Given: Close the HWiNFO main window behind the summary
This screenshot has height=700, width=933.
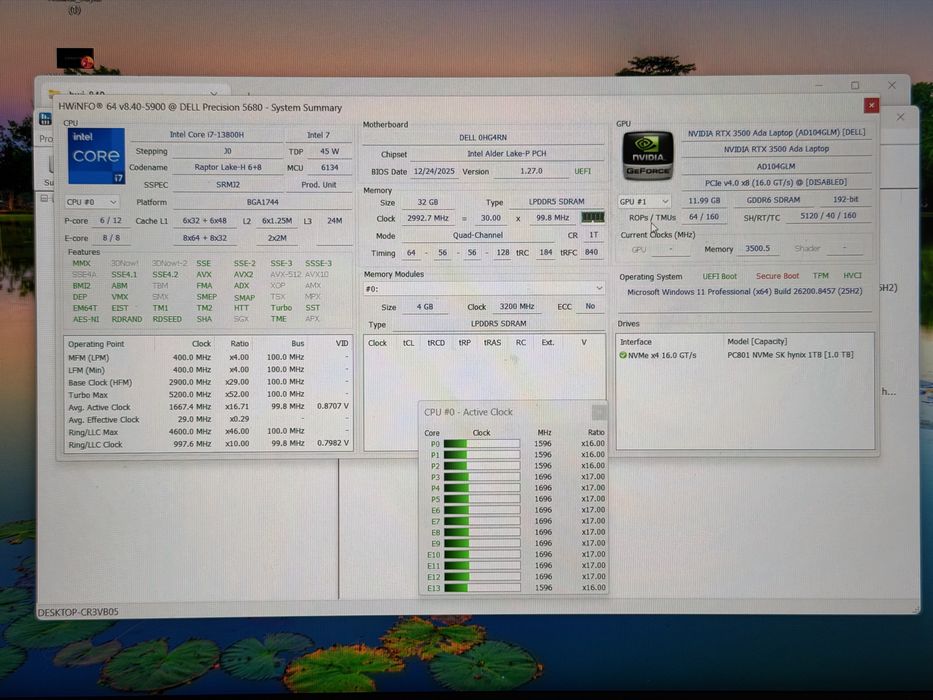Looking at the screenshot, I should click(x=900, y=117).
